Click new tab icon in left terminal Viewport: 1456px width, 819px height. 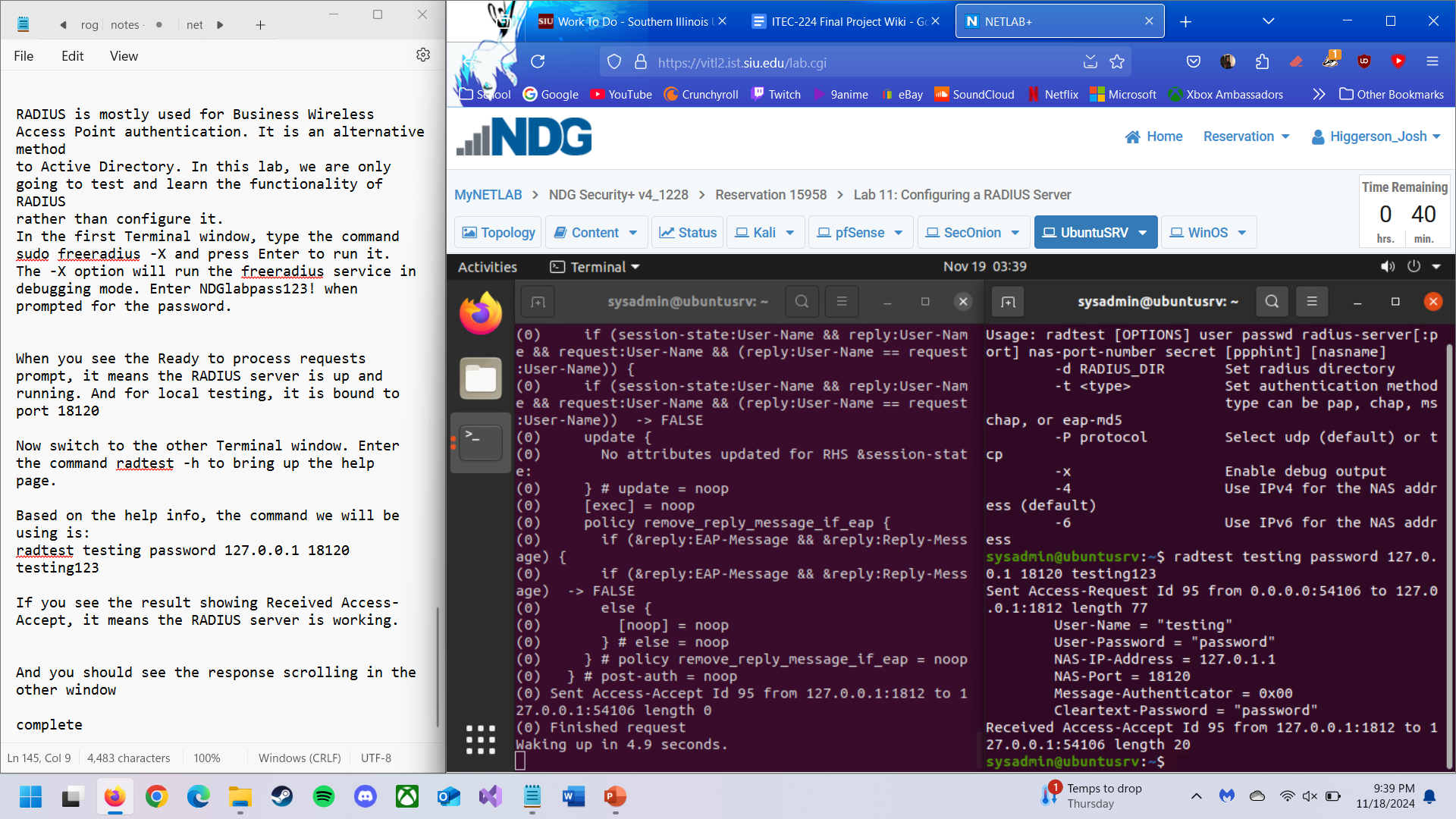(x=538, y=302)
